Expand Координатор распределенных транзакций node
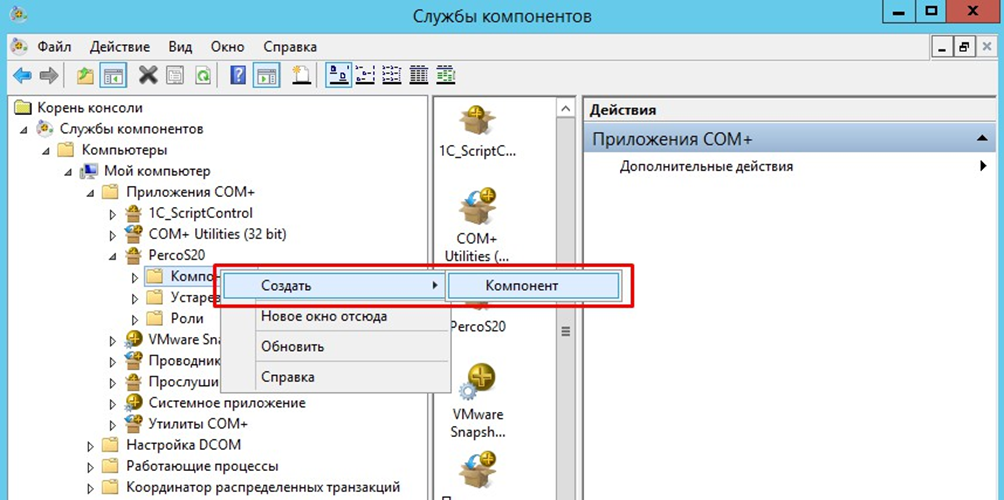The width and height of the screenshot is (1004, 500). 90,487
